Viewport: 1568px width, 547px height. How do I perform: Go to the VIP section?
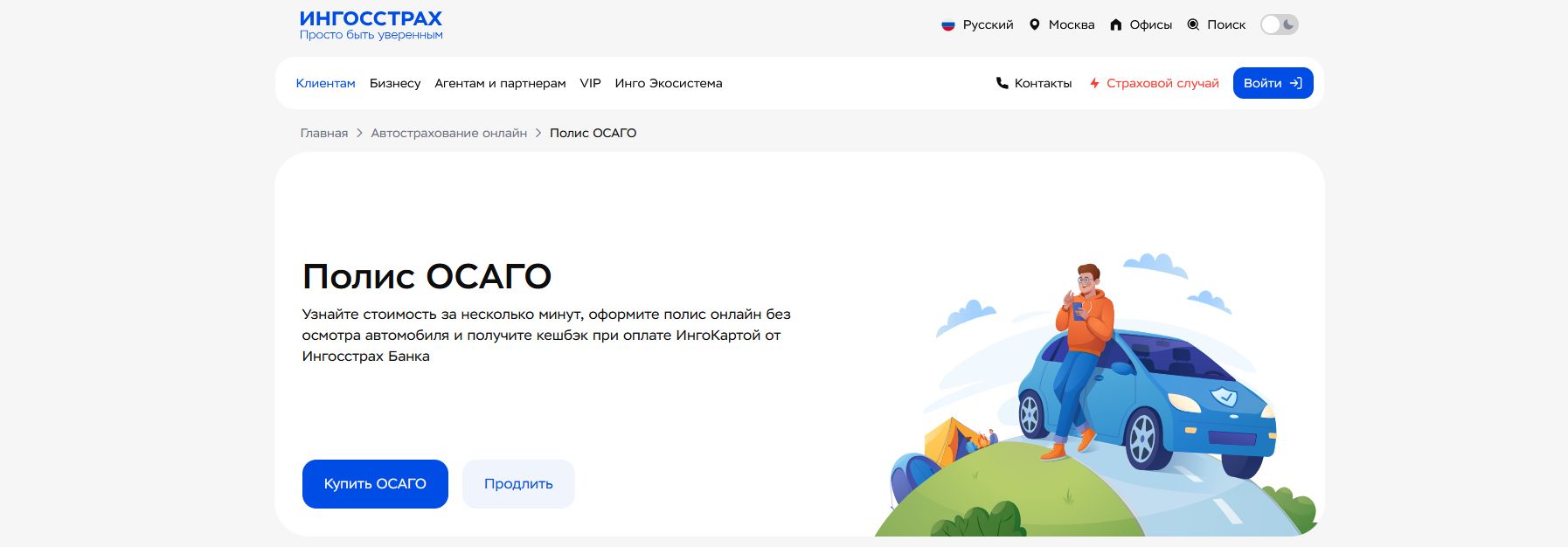click(591, 83)
